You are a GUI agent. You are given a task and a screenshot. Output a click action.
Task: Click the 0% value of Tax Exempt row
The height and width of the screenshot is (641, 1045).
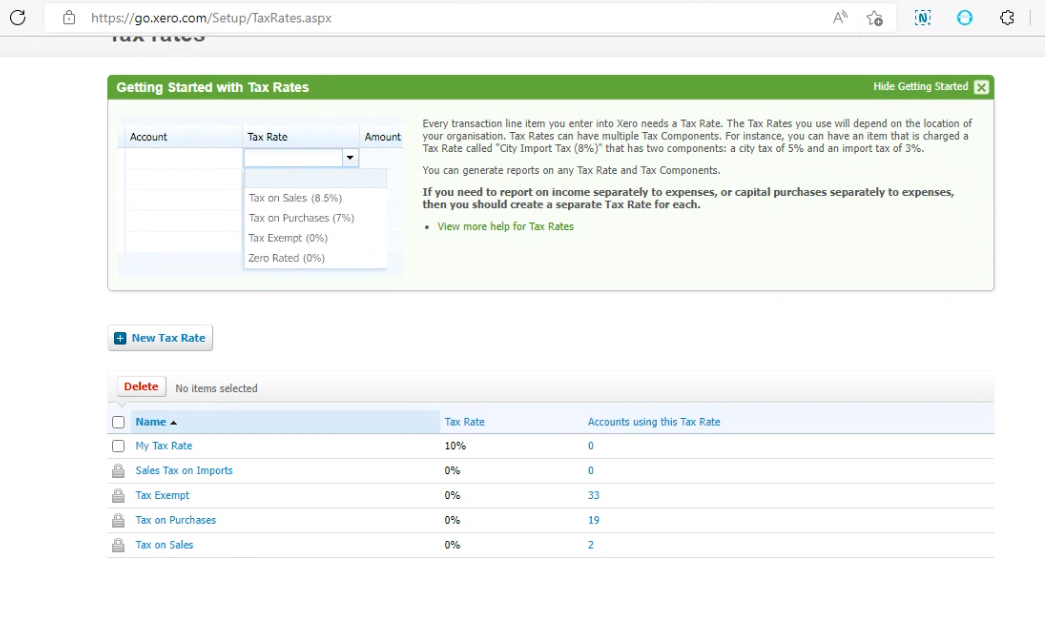click(x=453, y=495)
